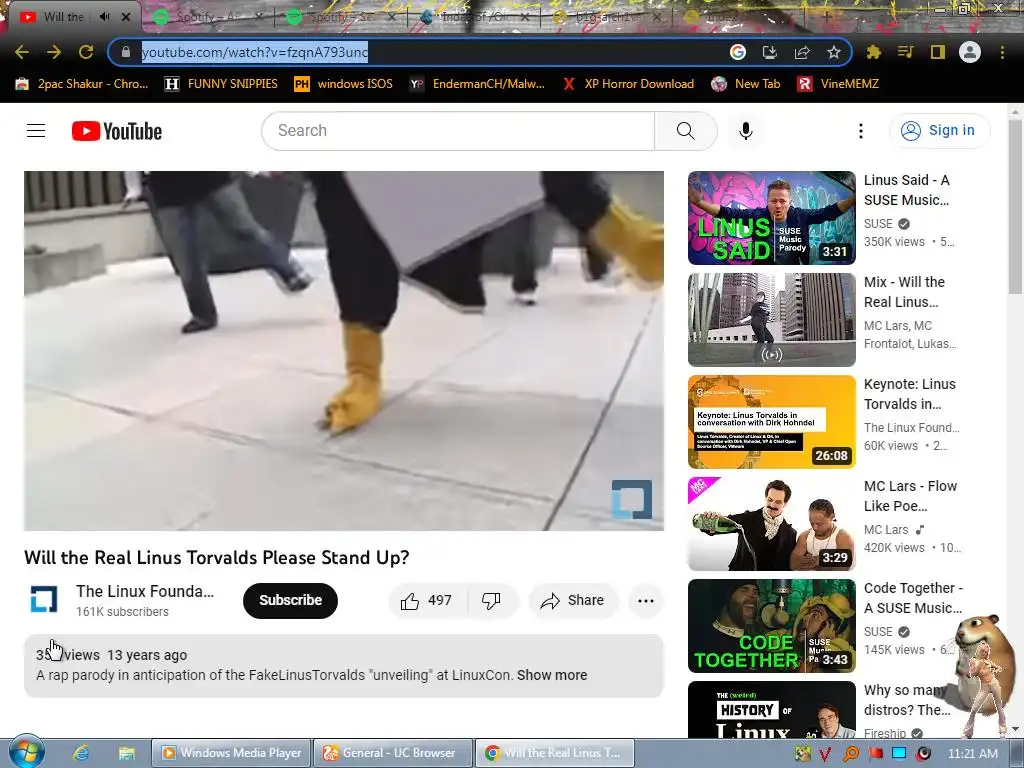Viewport: 1024px width, 768px height.
Task: Open the windows ISOS bookmark
Action: pyautogui.click(x=344, y=84)
